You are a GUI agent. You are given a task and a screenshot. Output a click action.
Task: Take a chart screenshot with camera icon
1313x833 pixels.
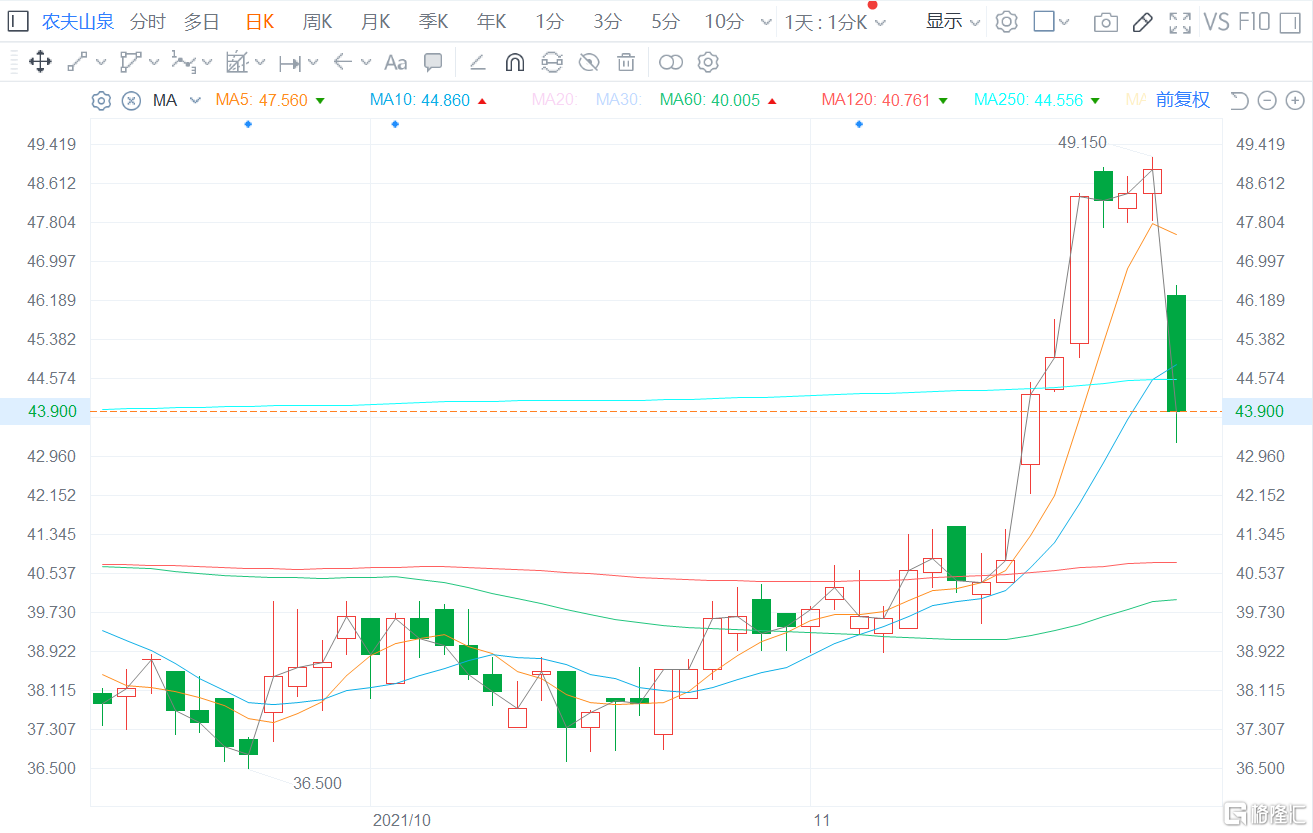coord(1105,22)
